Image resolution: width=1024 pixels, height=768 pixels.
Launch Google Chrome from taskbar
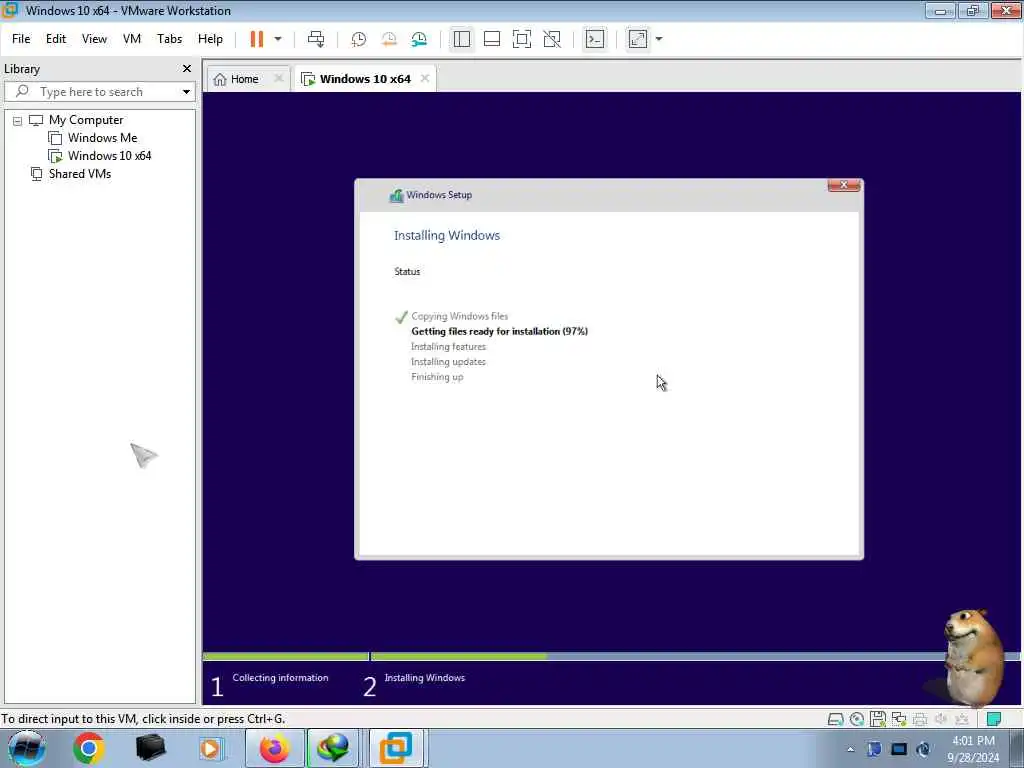(89, 748)
